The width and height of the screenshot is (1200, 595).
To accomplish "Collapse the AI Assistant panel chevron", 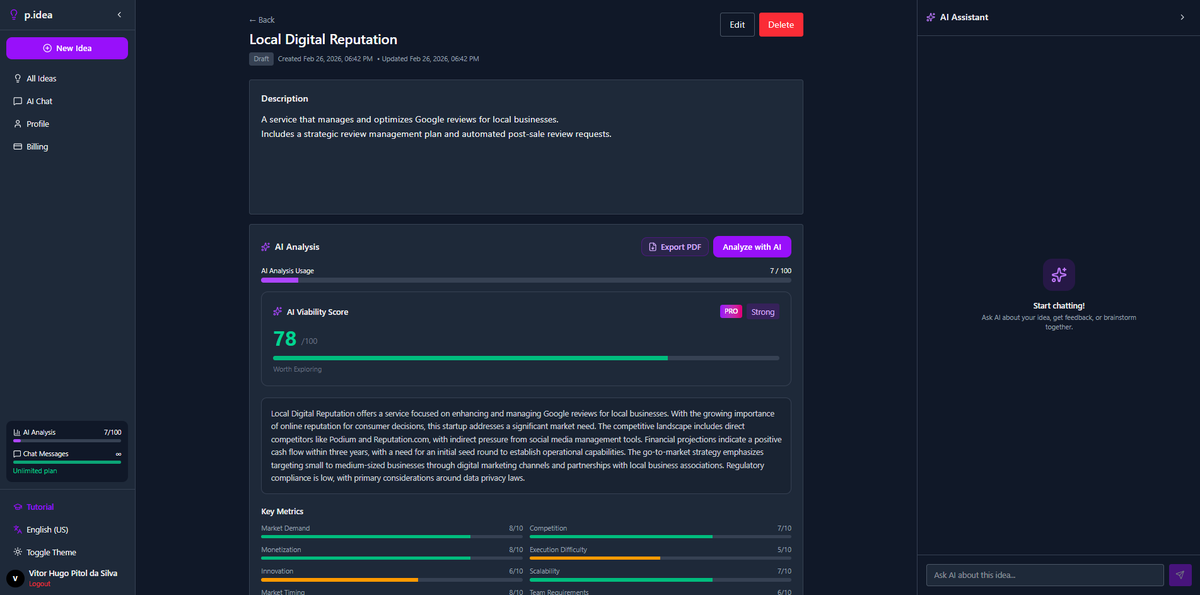I will tap(1182, 17).
